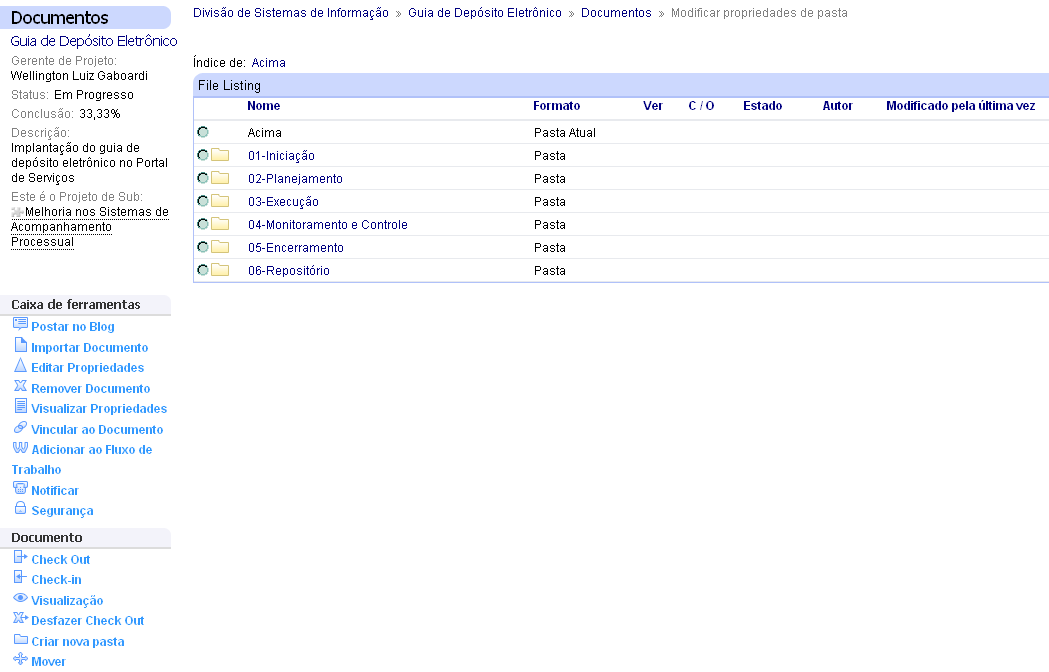Select the 03-Execução radio button
This screenshot has height=672, width=1049.
203,201
